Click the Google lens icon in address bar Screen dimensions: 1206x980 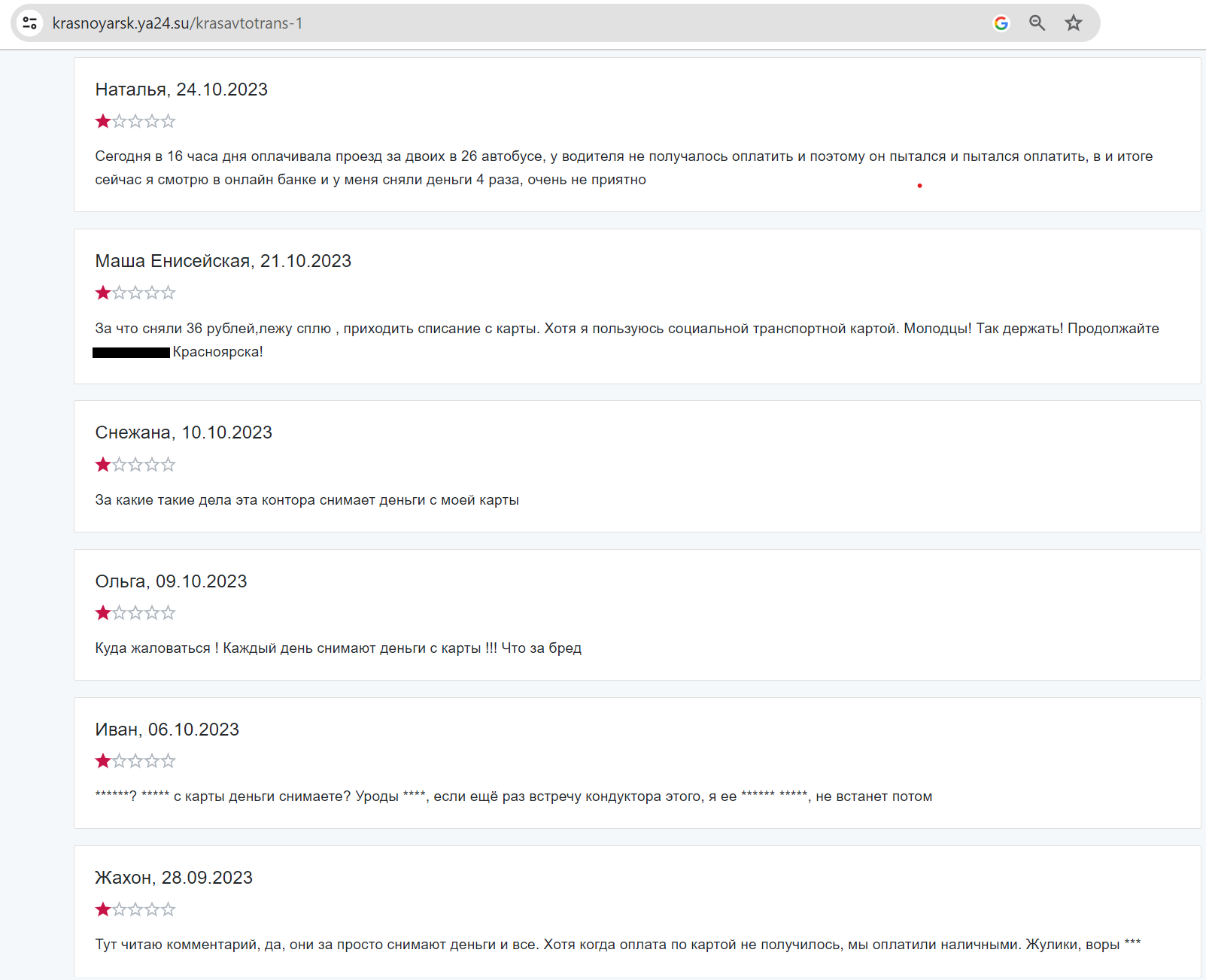click(1001, 23)
